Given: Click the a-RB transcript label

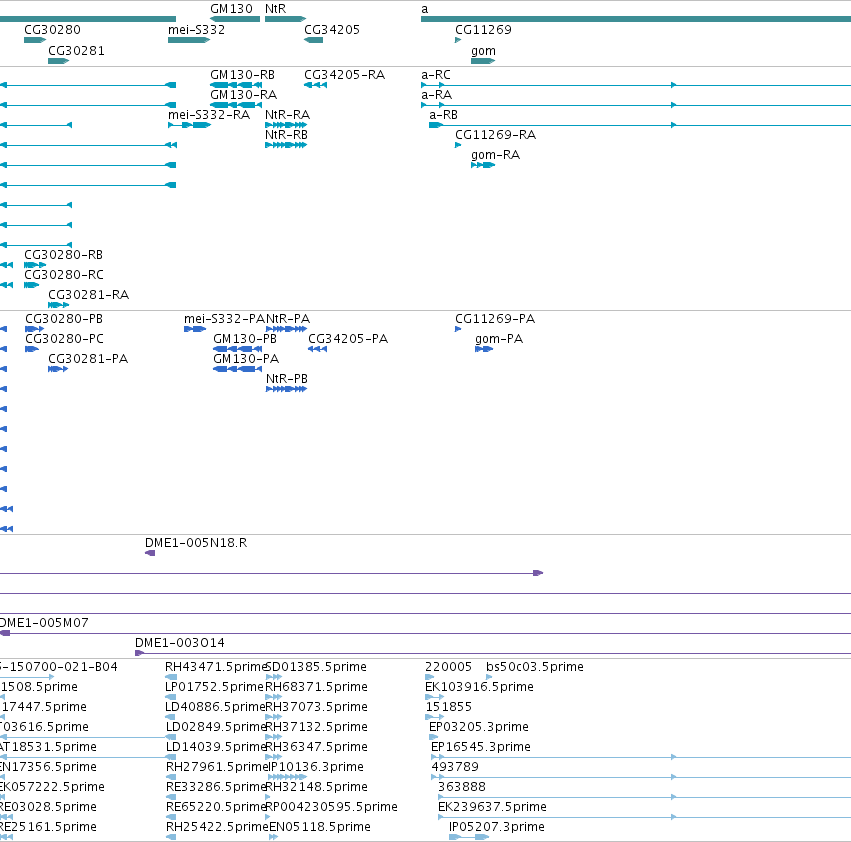Looking at the screenshot, I should (443, 115).
